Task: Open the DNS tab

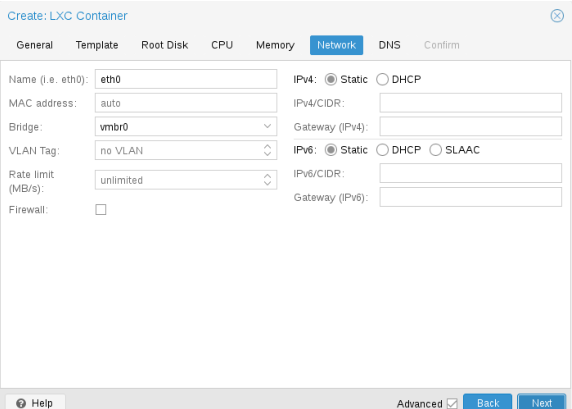Action: [x=389, y=45]
